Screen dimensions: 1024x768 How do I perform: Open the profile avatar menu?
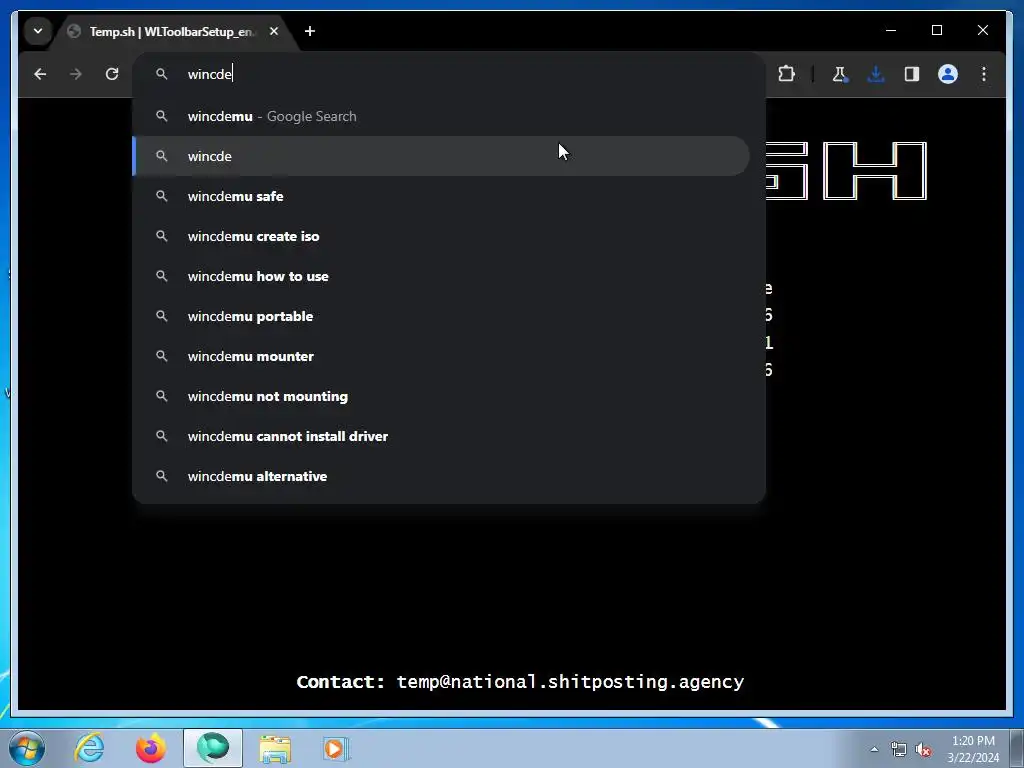(x=948, y=74)
